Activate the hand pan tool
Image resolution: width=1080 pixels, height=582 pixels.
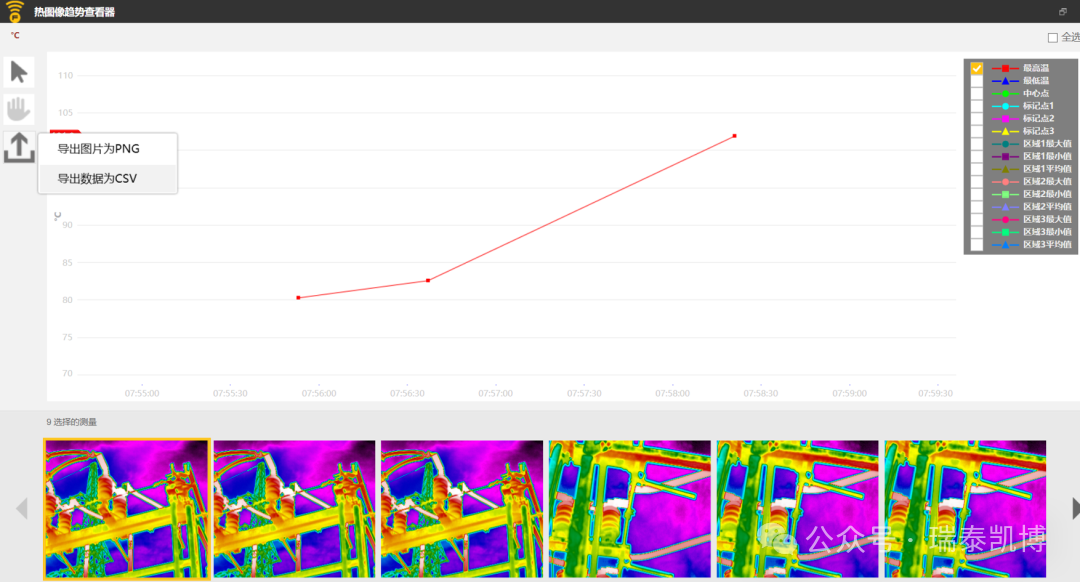coord(19,109)
